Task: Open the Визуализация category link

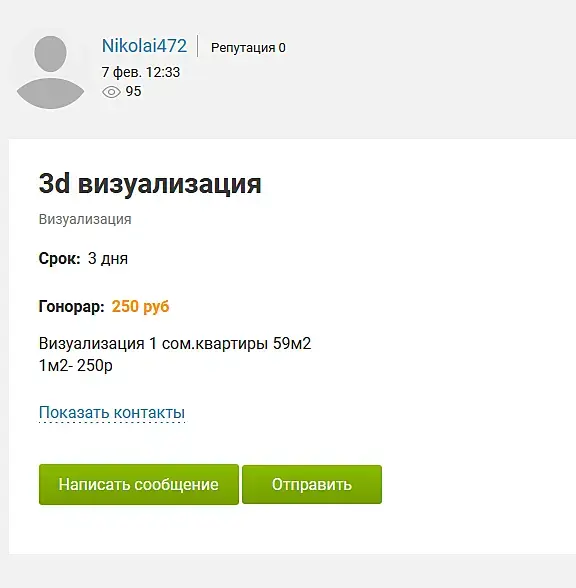Action: [85, 219]
